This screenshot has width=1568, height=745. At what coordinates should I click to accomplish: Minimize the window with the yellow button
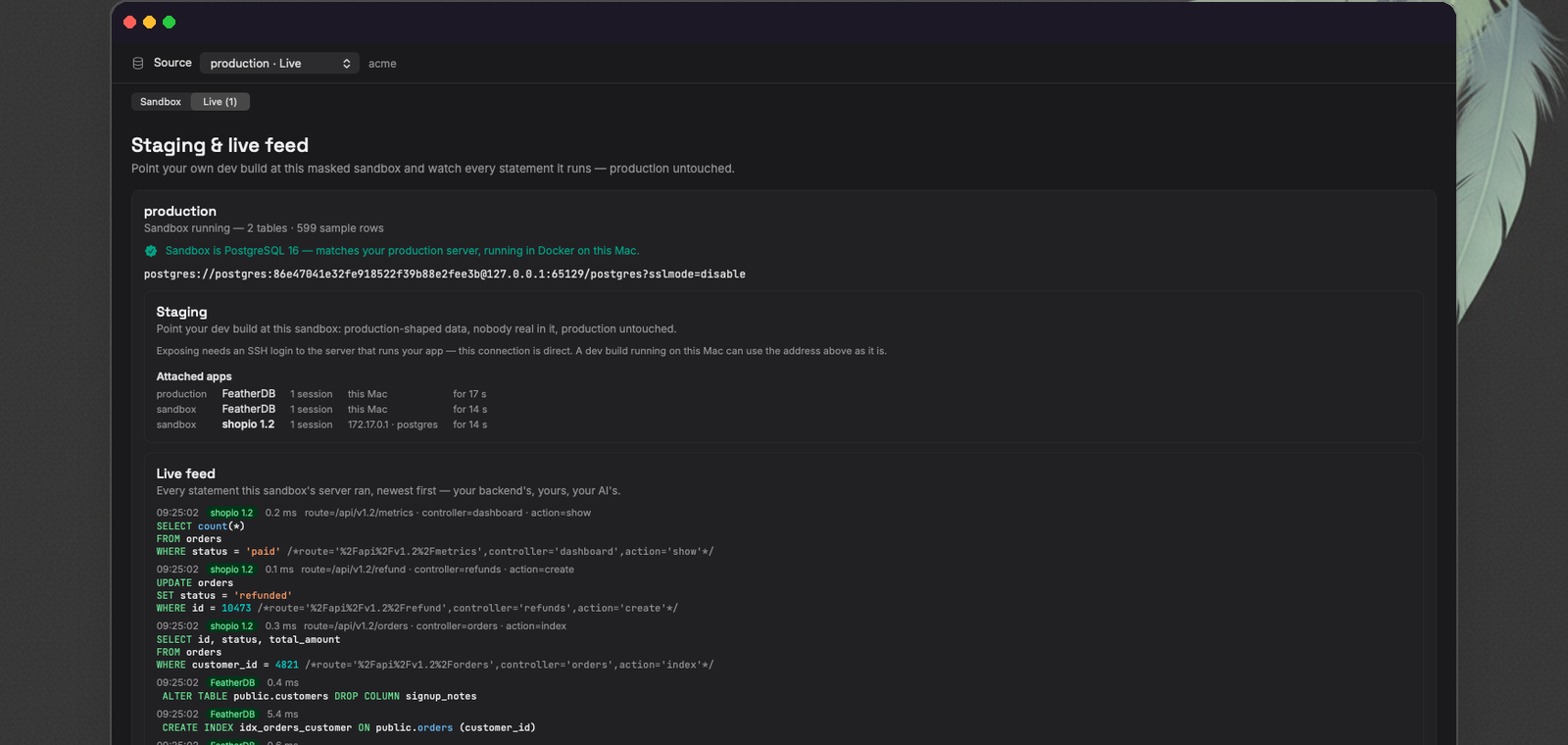click(149, 22)
